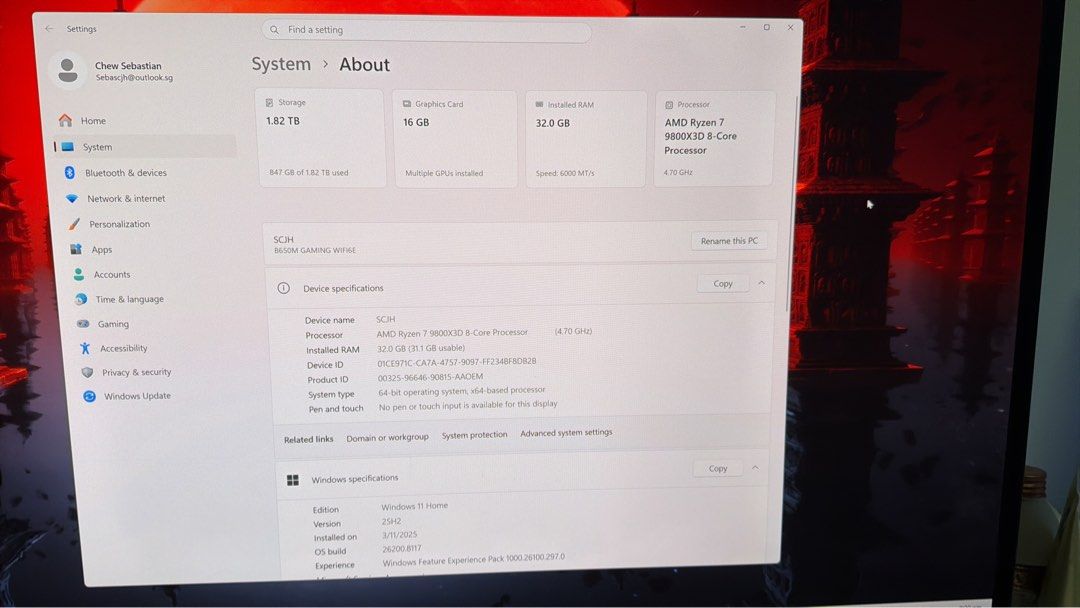1080x608 pixels.
Task: Maximize the Settings window
Action: 767,28
